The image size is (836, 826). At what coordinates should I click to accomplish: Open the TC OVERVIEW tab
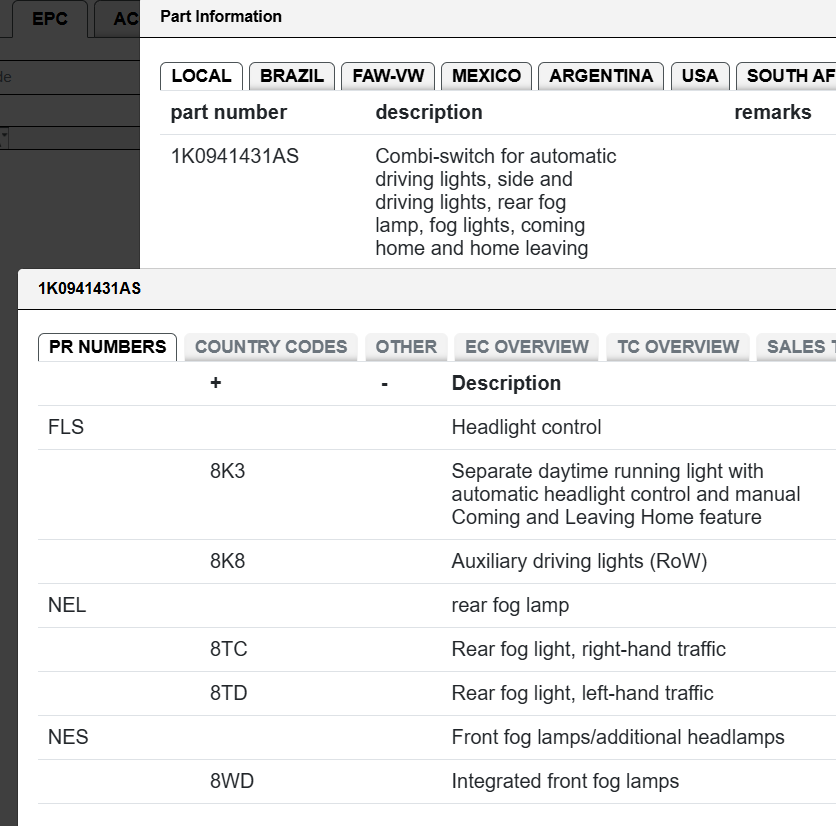(678, 347)
